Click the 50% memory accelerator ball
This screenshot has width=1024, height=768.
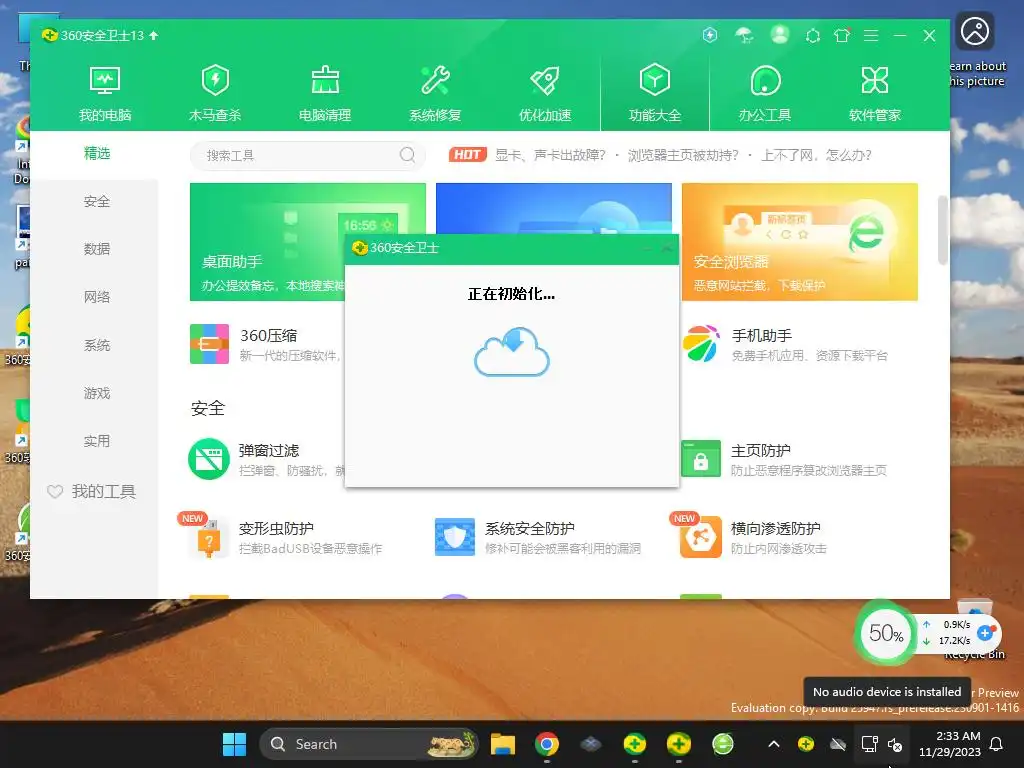(x=886, y=632)
